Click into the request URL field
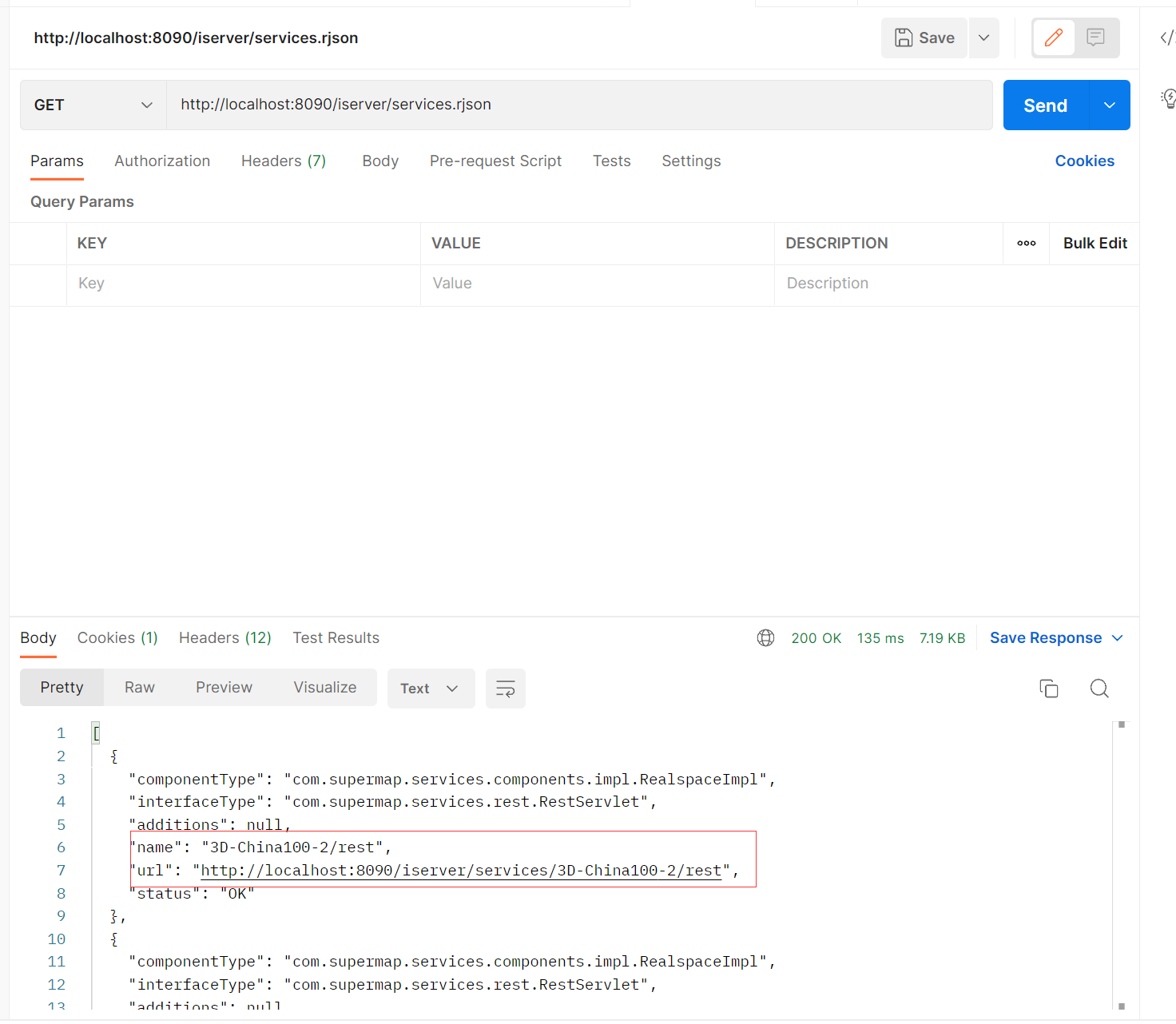This screenshot has height=1024, width=1176. click(x=579, y=105)
